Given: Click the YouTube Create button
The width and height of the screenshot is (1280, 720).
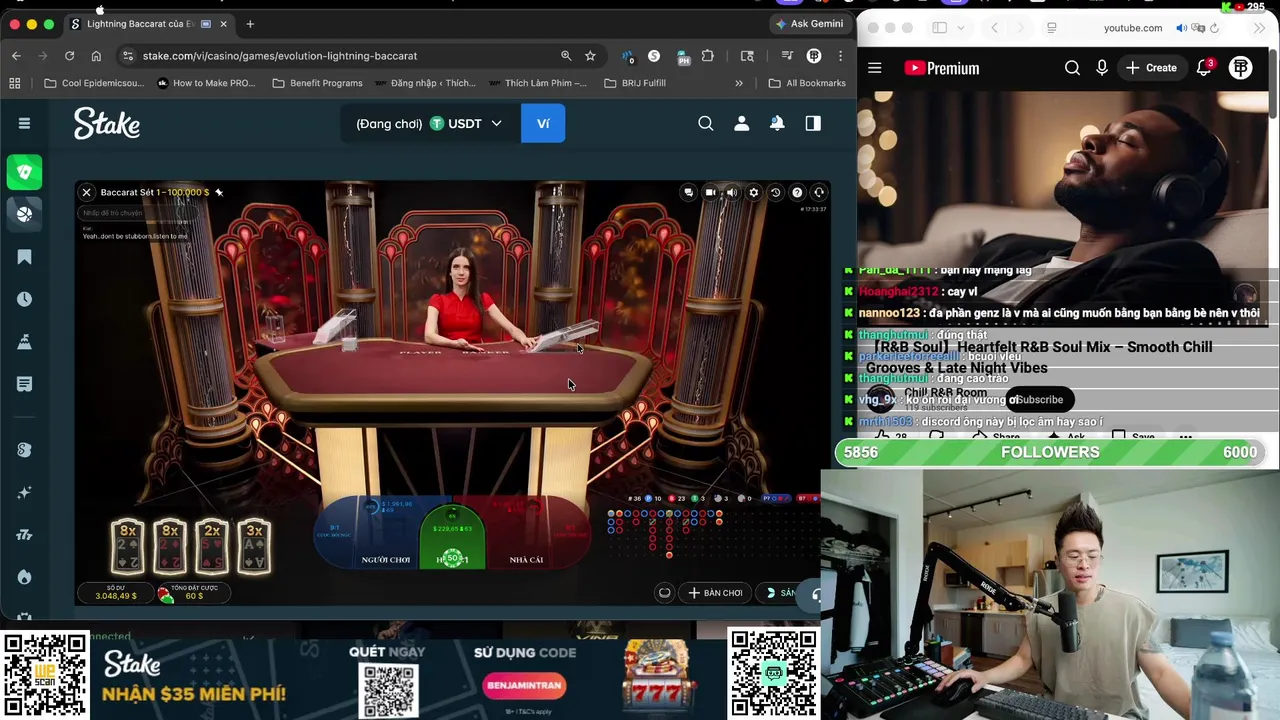Looking at the screenshot, I should click(x=1151, y=68).
